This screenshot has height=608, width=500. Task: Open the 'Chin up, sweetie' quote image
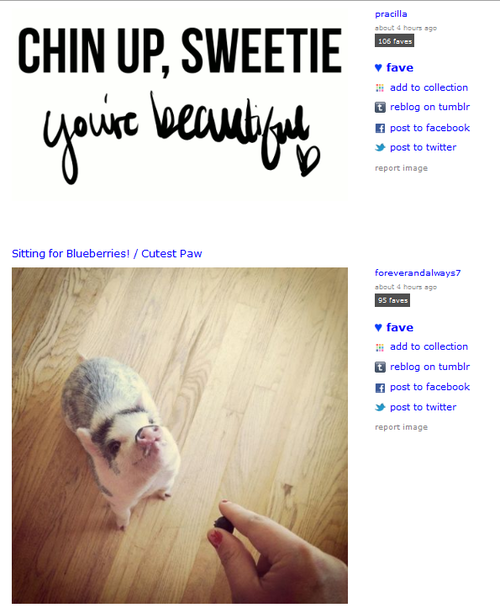(180, 105)
